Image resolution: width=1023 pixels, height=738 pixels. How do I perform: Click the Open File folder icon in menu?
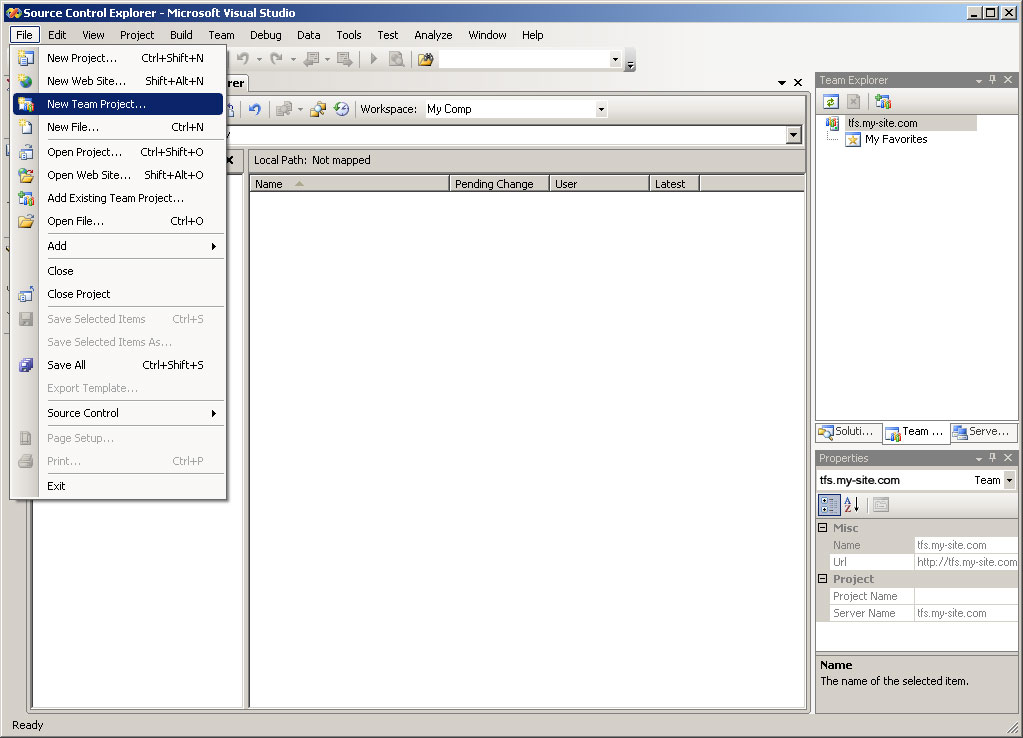pos(25,221)
